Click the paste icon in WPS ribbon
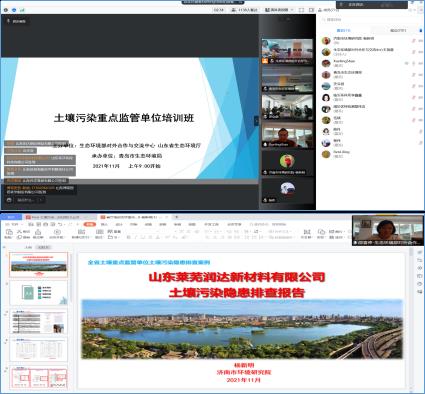The width and height of the screenshot is (425, 394). pyautogui.click(x=9, y=233)
